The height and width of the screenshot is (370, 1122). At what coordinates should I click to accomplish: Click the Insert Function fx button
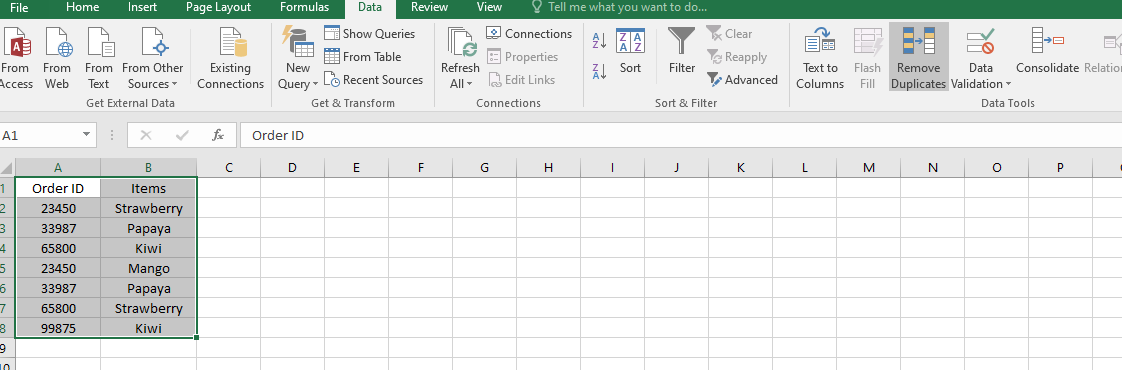coord(218,135)
